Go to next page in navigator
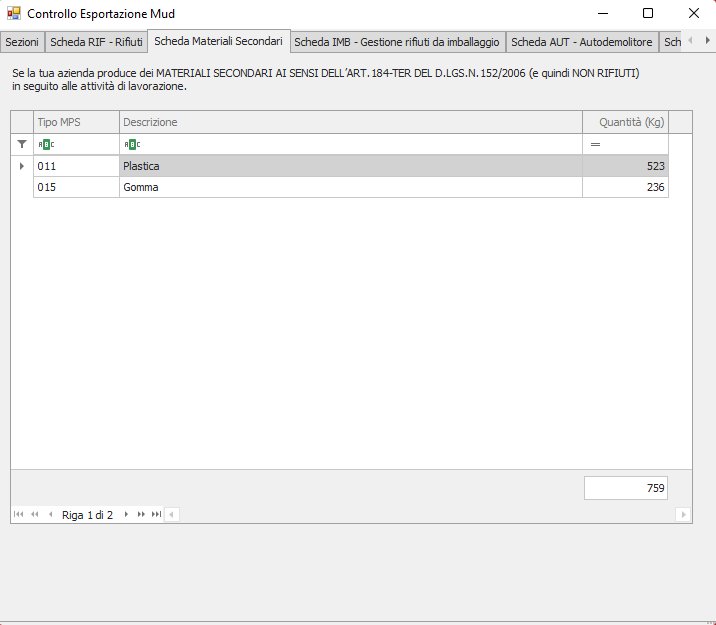 141,514
